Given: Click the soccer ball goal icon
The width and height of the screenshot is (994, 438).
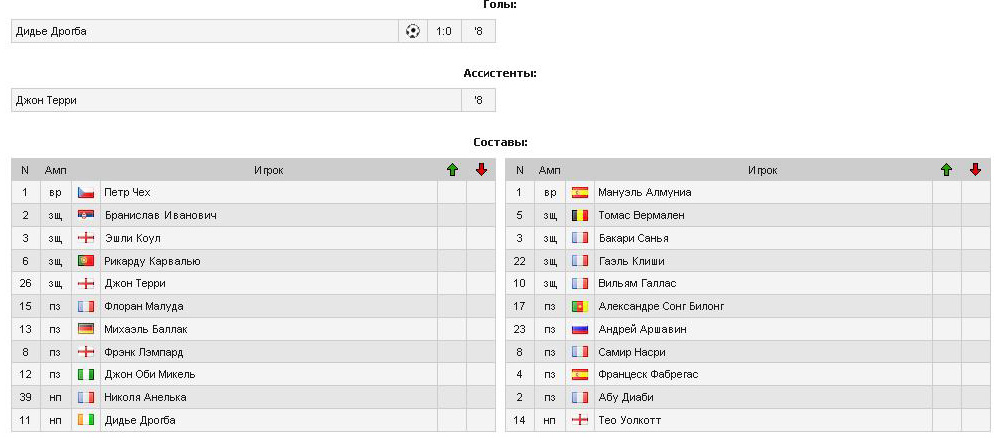Looking at the screenshot, I should pos(413,31).
